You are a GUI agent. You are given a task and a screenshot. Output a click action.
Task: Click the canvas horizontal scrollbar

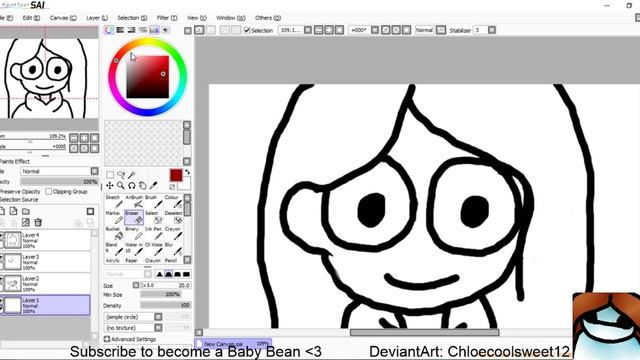click(x=424, y=332)
